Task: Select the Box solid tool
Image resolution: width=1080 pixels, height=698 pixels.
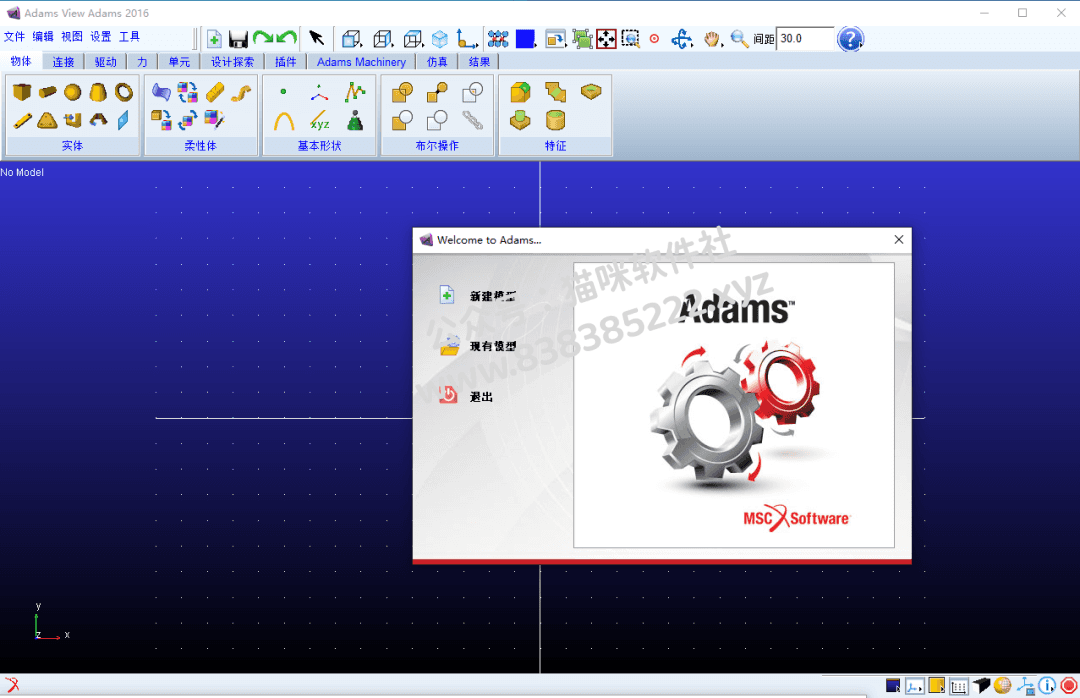Action: pos(22,92)
